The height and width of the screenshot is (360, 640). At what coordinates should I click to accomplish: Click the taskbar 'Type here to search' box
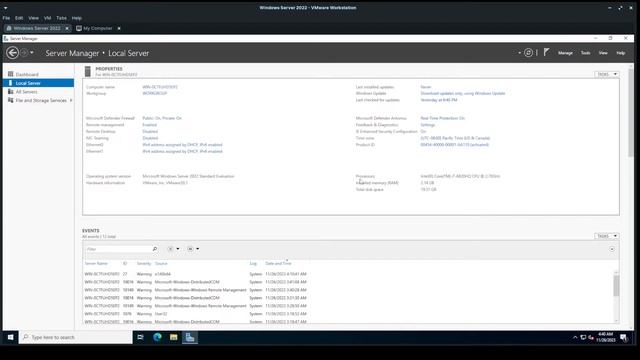(76, 337)
